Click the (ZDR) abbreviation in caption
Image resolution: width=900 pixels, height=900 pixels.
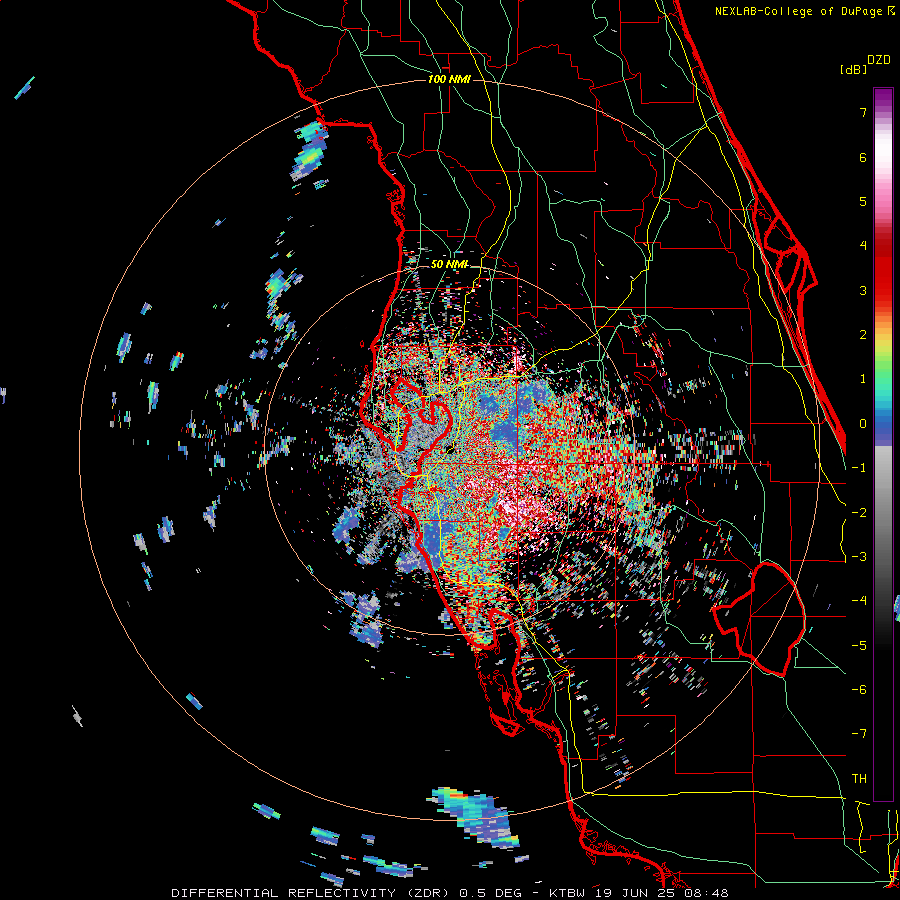pyautogui.click(x=428, y=893)
